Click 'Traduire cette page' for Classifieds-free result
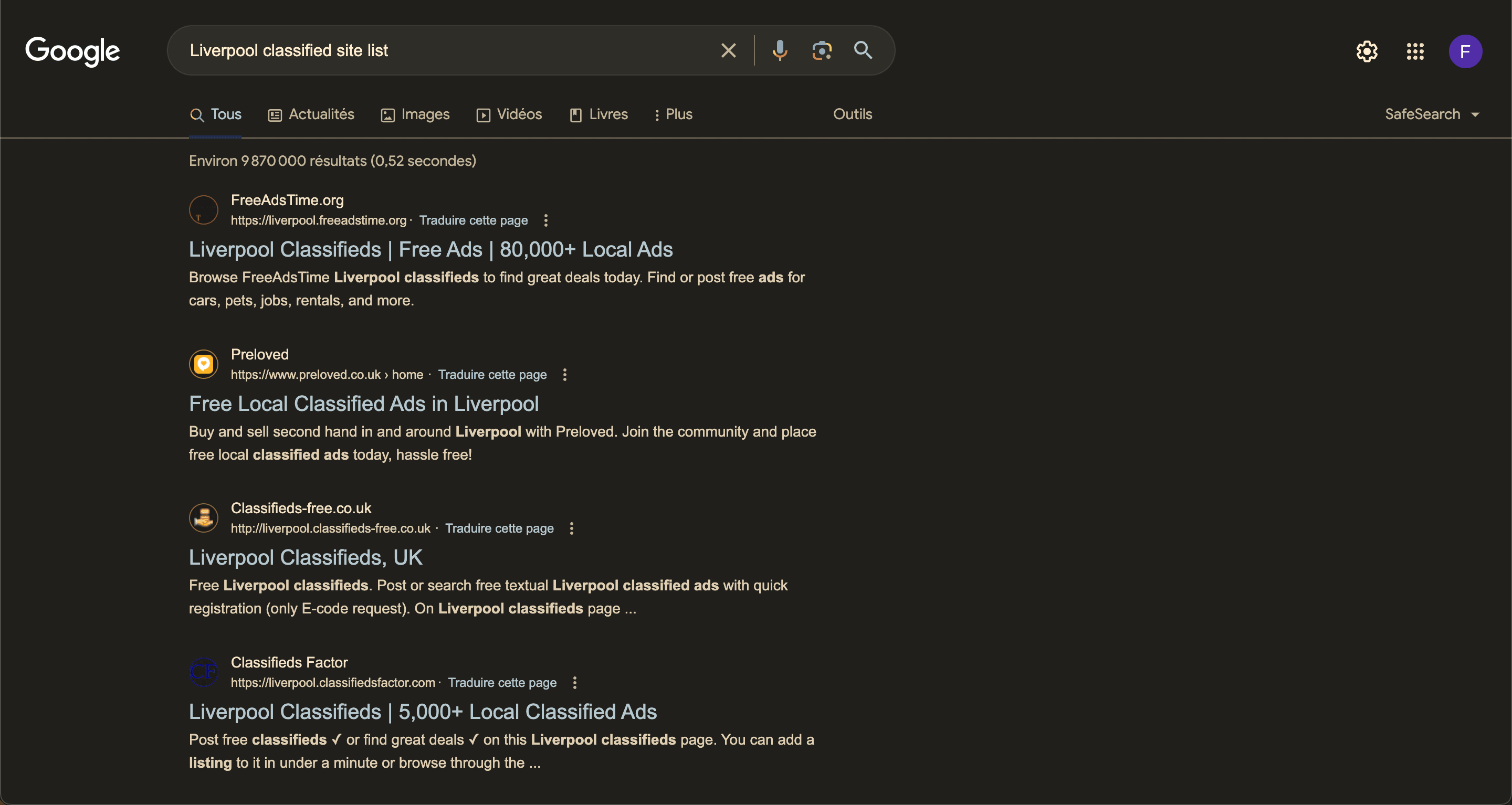 (x=499, y=528)
